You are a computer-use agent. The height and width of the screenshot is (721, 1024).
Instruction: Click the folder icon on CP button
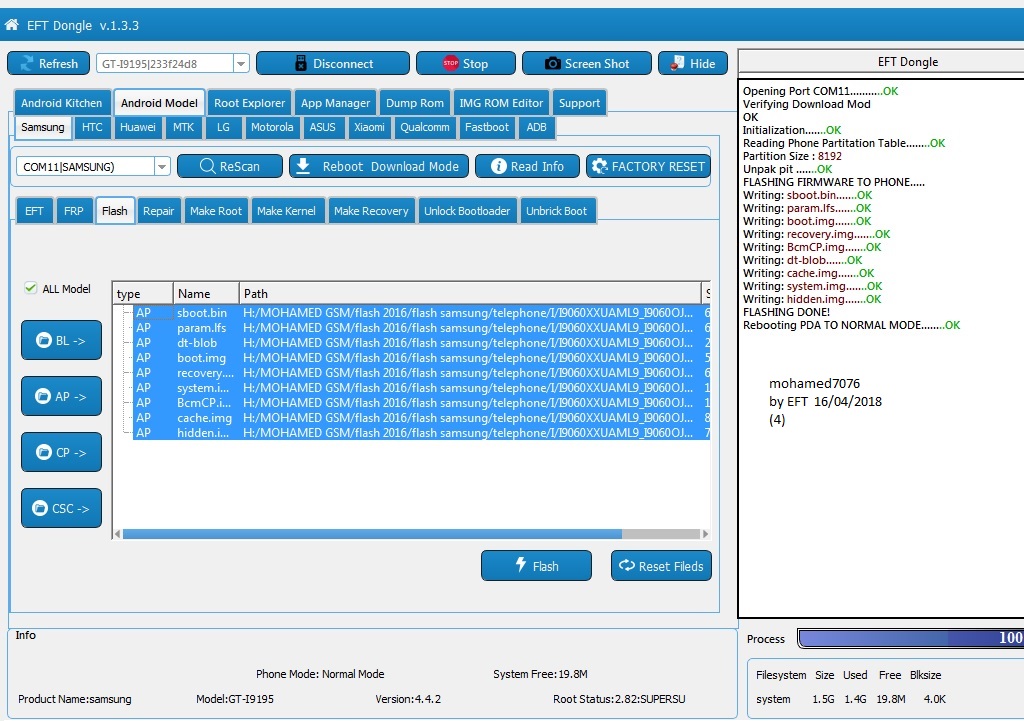(44, 452)
